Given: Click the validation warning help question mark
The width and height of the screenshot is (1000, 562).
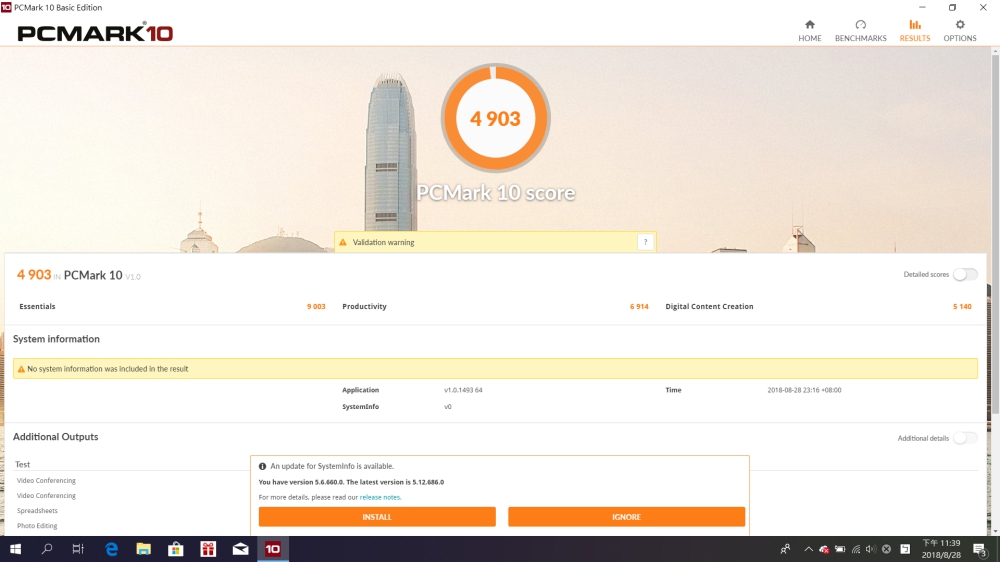Looking at the screenshot, I should [645, 242].
